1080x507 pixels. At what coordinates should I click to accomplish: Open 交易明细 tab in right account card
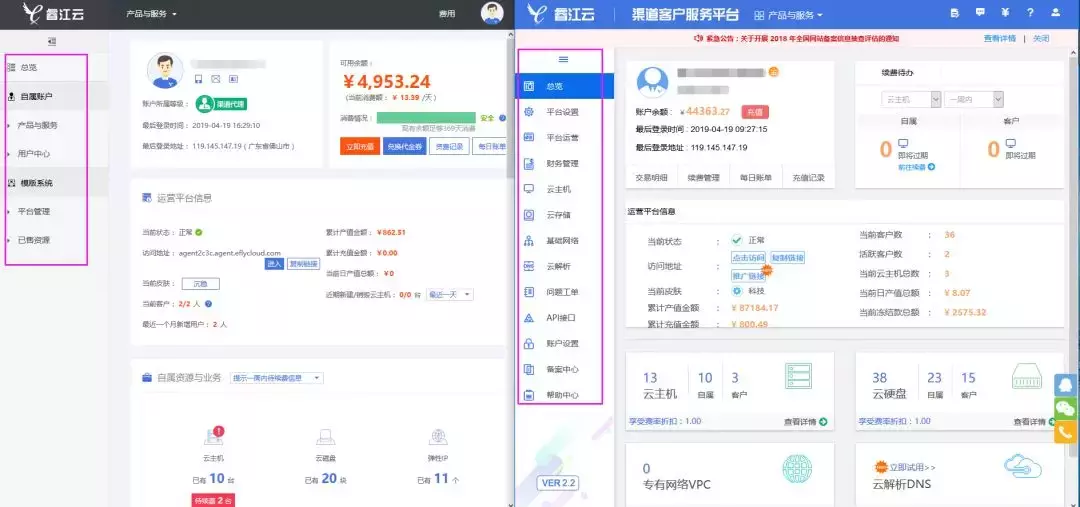[651, 177]
